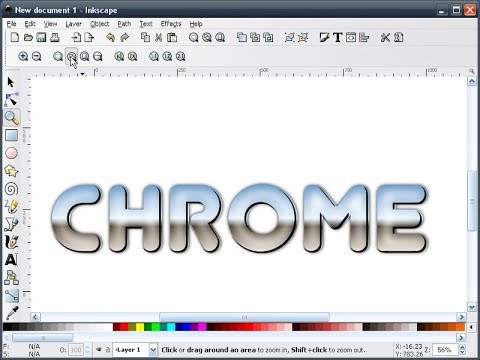Select the Ellipse tool

11,153
